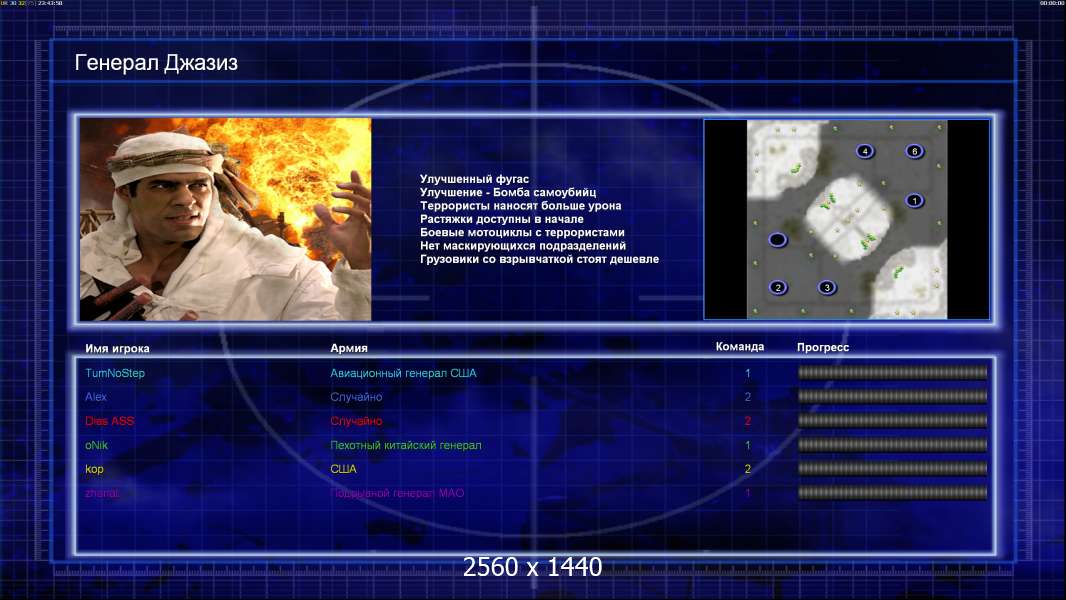The width and height of the screenshot is (1066, 600).
Task: Pick start position 3 on the minimap
Action: (x=826, y=288)
